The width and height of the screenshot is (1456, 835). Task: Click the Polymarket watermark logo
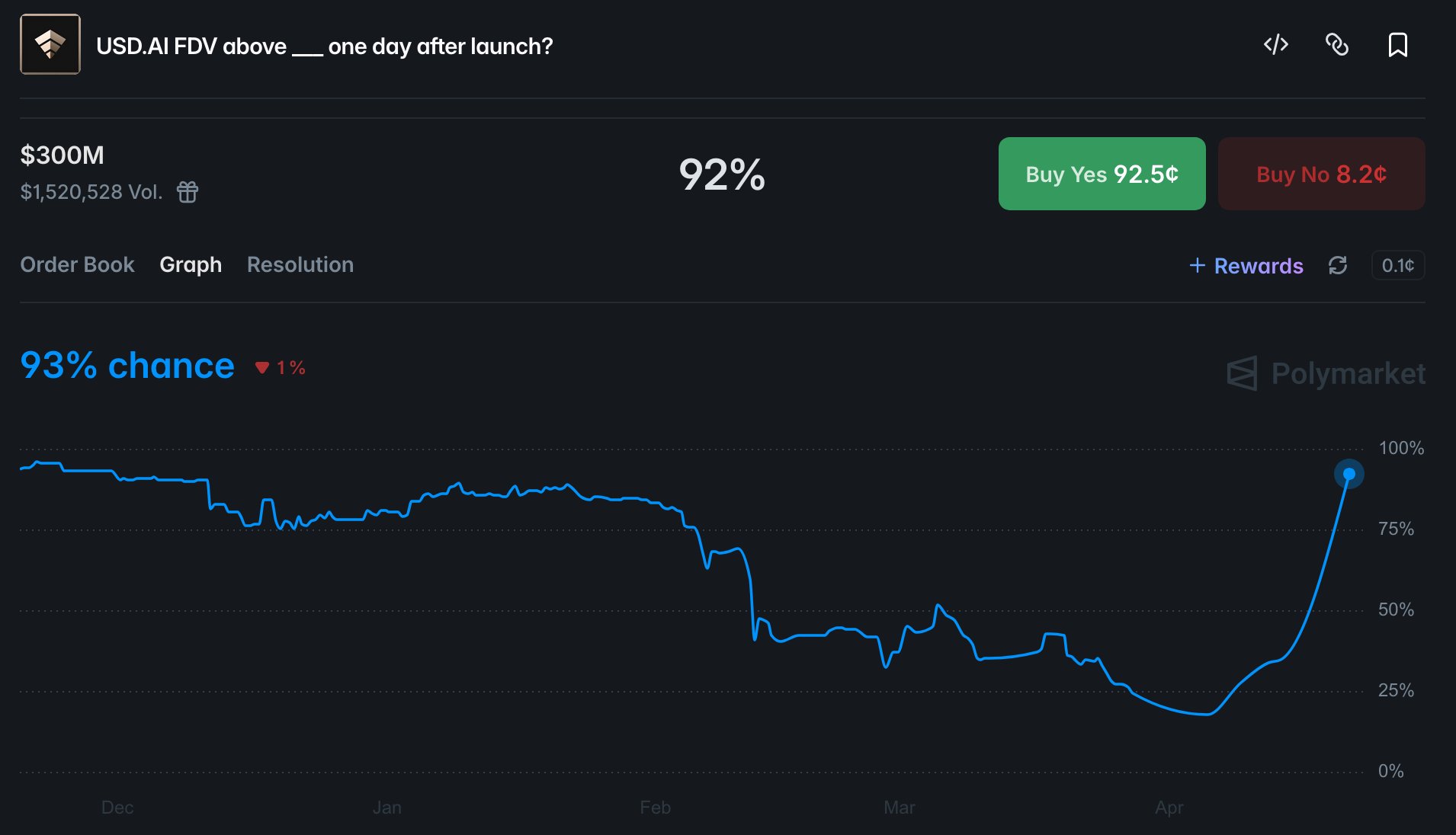pos(1326,373)
